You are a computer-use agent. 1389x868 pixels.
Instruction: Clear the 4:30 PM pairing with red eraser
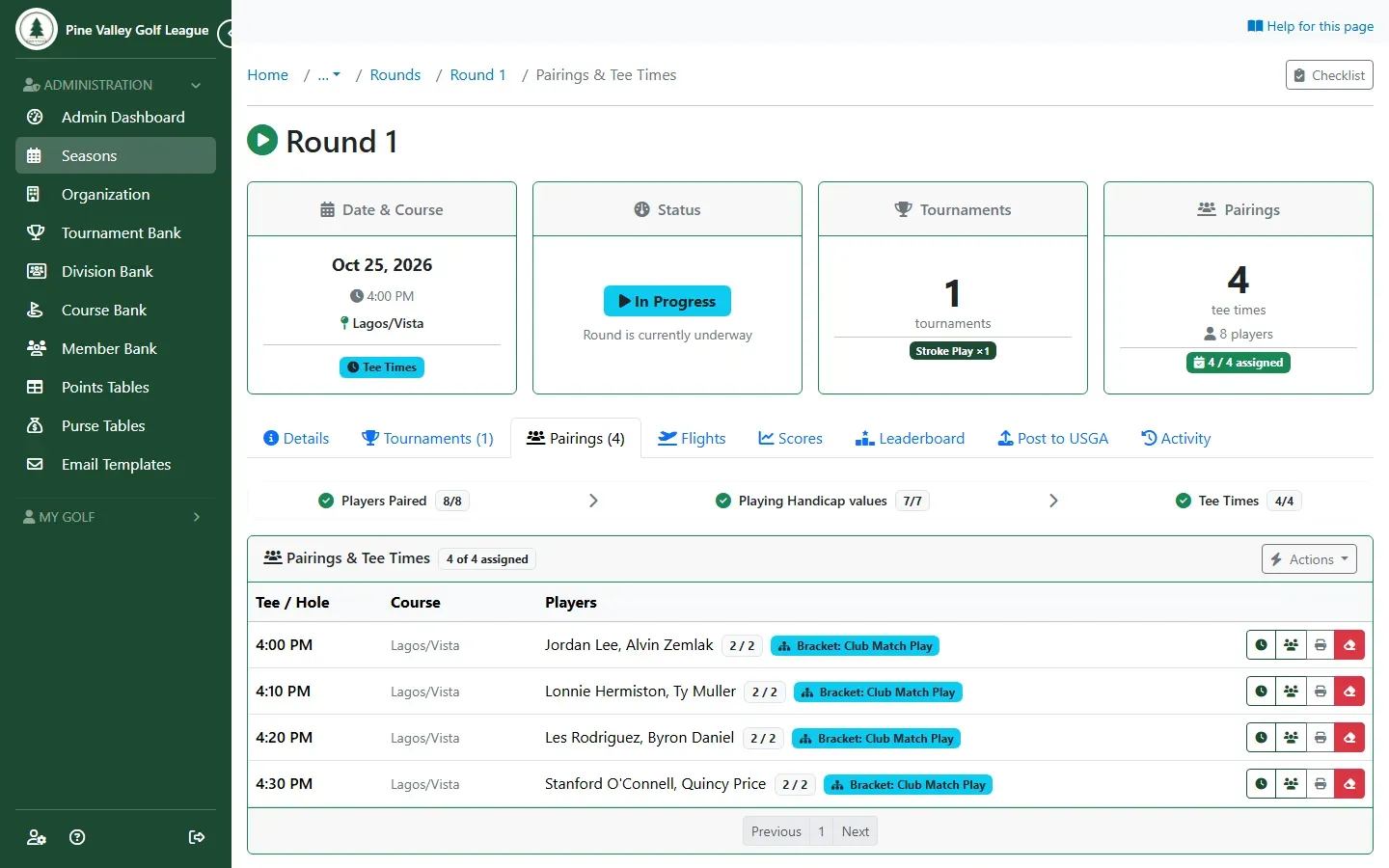pyautogui.click(x=1349, y=784)
